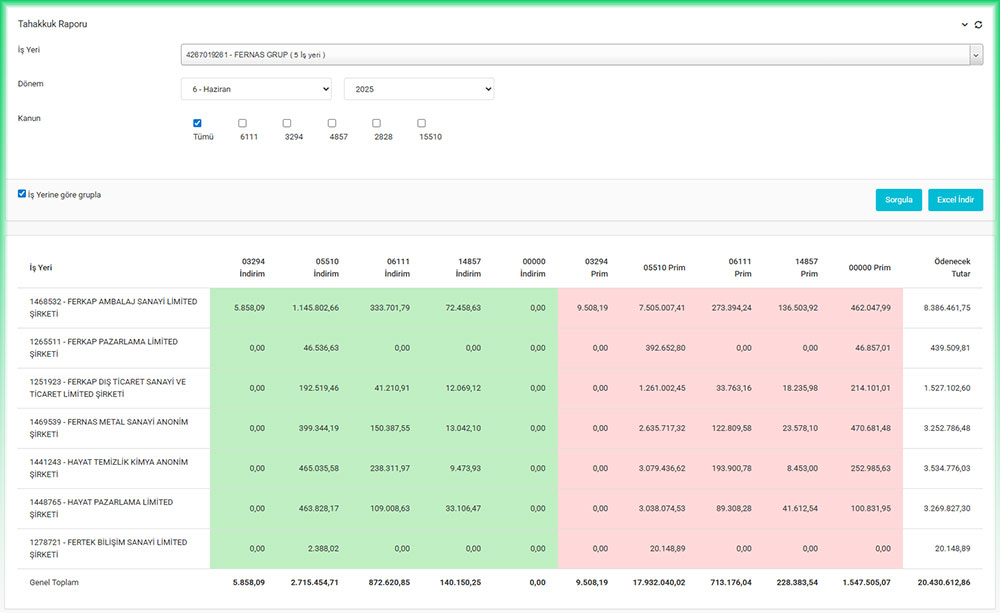
Task: Tick the 3294 kanun checkbox
Action: click(x=287, y=123)
